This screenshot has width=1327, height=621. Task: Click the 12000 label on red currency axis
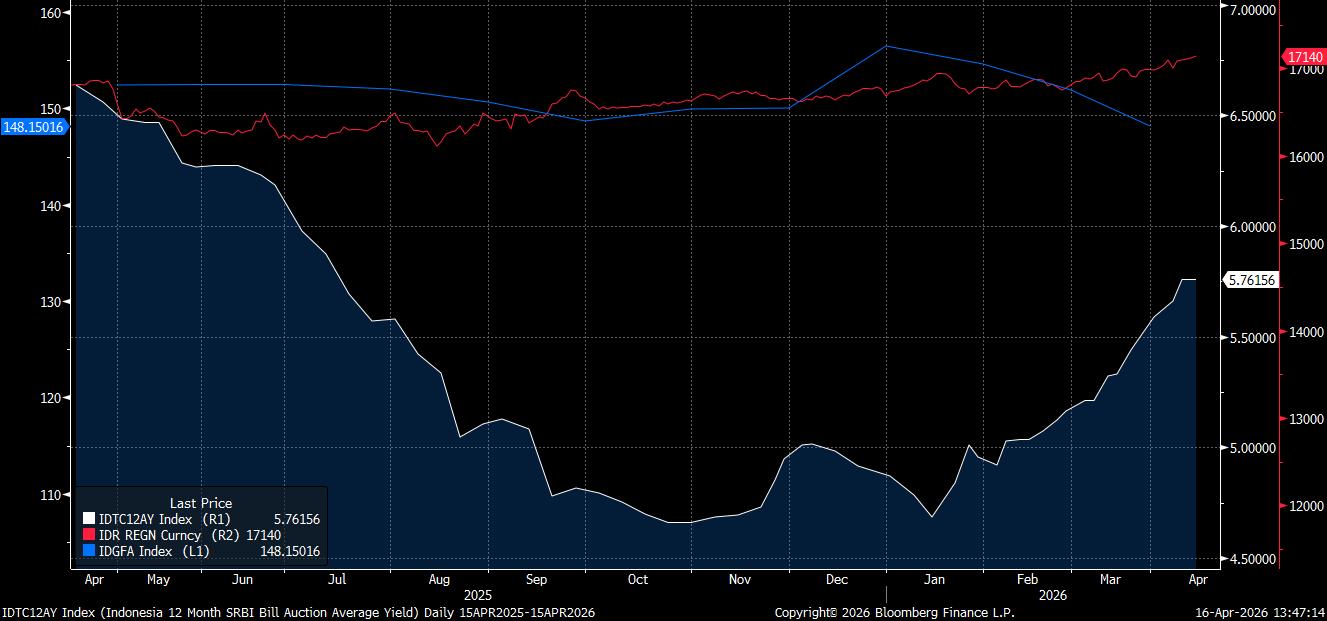(1303, 506)
